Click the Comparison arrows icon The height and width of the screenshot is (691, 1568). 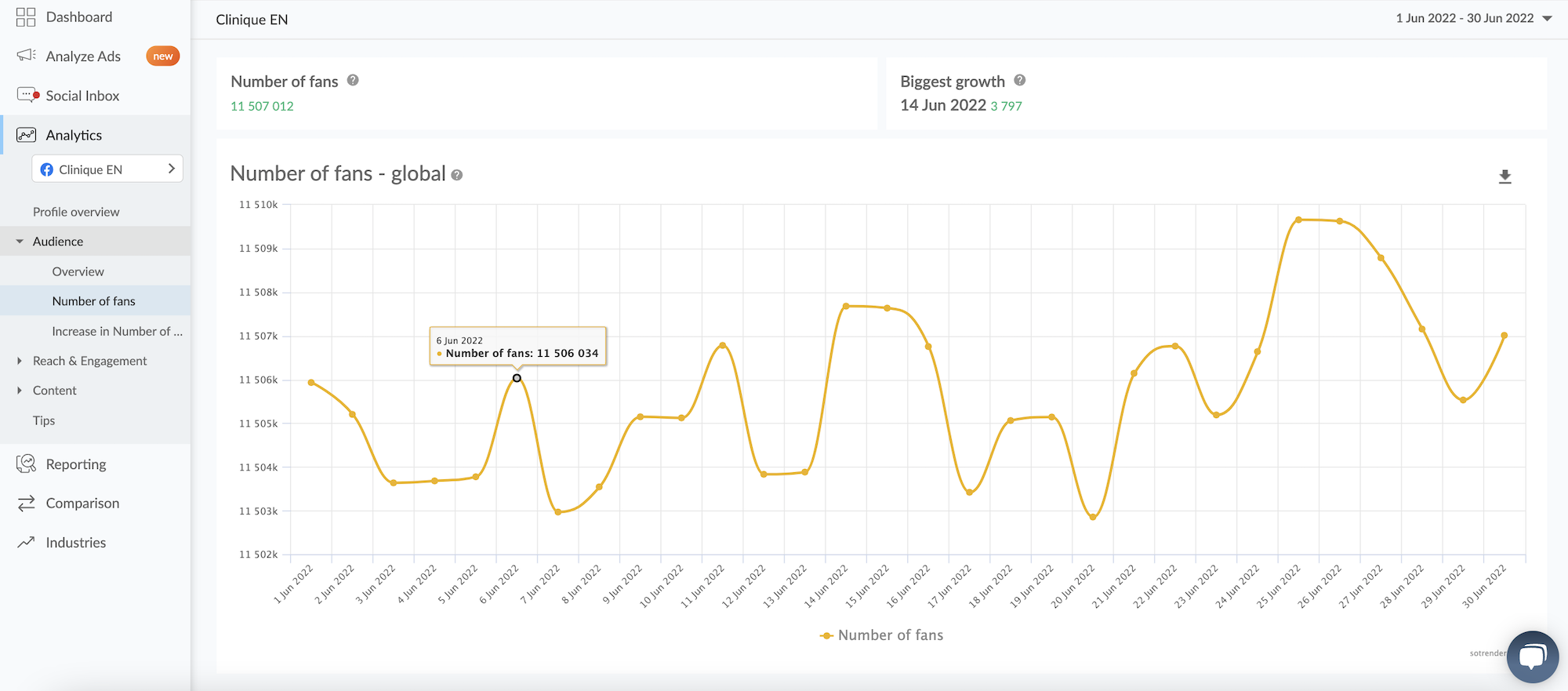coord(26,504)
